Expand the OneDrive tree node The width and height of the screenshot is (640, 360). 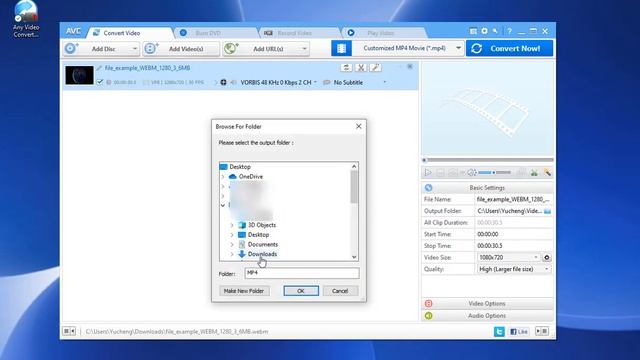coord(223,177)
